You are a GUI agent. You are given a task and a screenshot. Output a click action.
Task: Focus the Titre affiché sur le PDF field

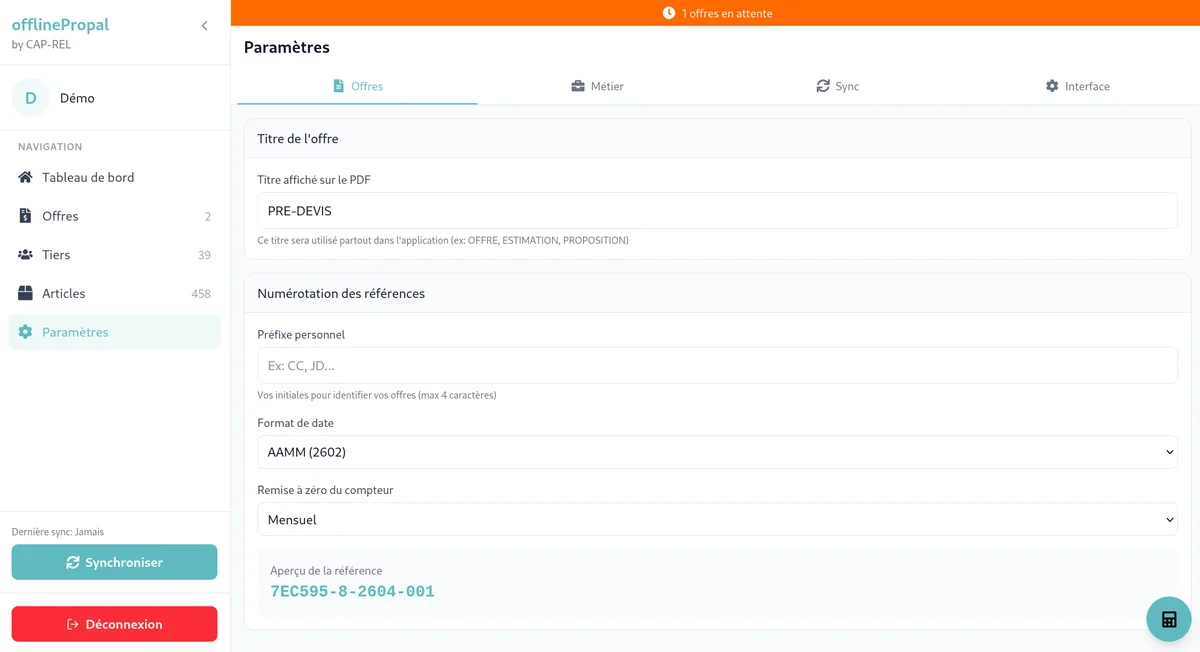717,211
